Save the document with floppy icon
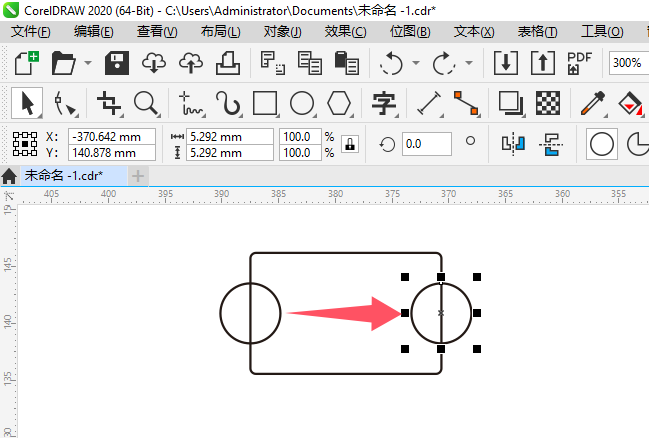Image resolution: width=649 pixels, height=438 pixels. point(117,63)
